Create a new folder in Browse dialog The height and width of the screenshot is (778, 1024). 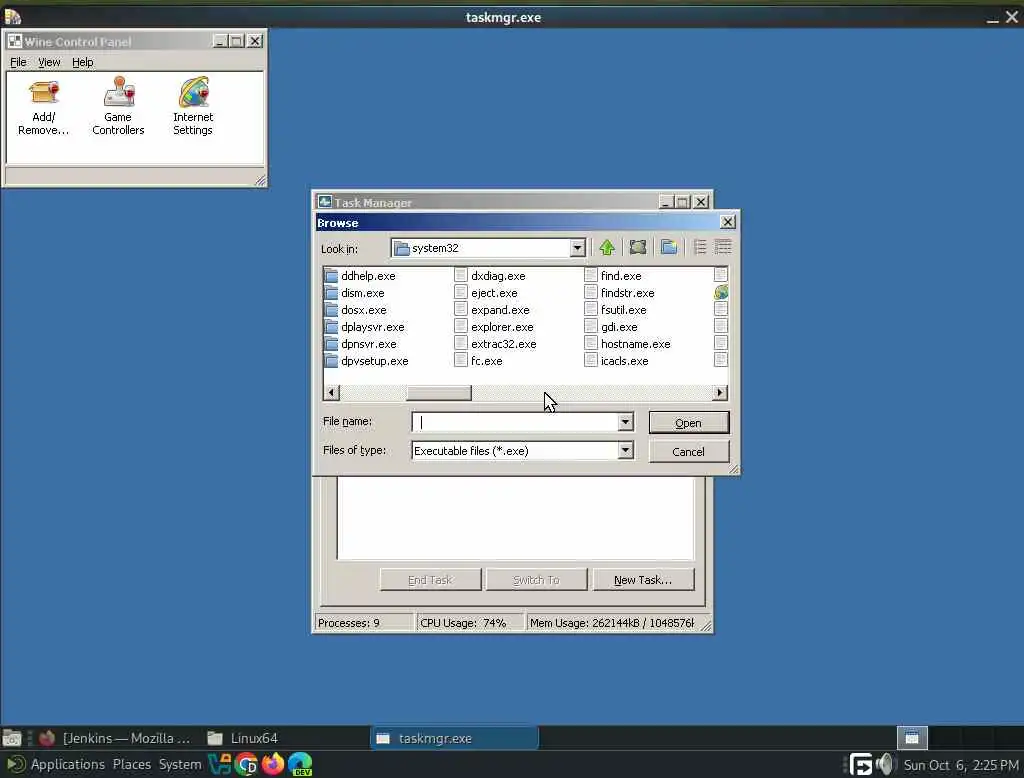tap(668, 248)
